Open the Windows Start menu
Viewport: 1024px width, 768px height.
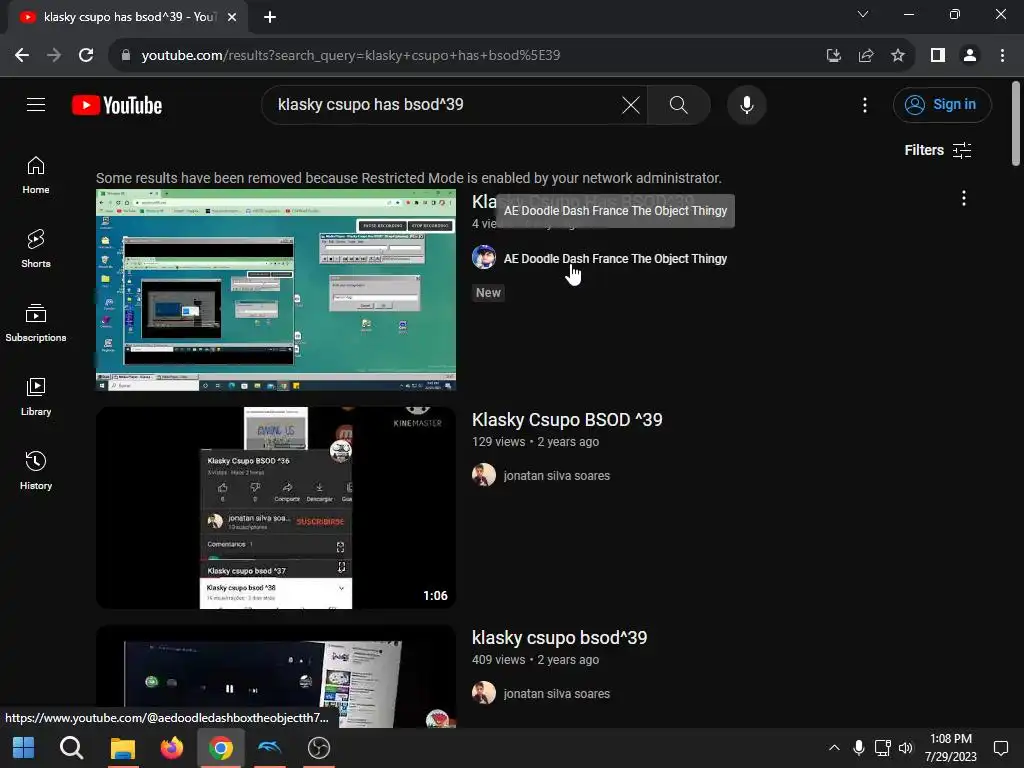click(x=24, y=748)
